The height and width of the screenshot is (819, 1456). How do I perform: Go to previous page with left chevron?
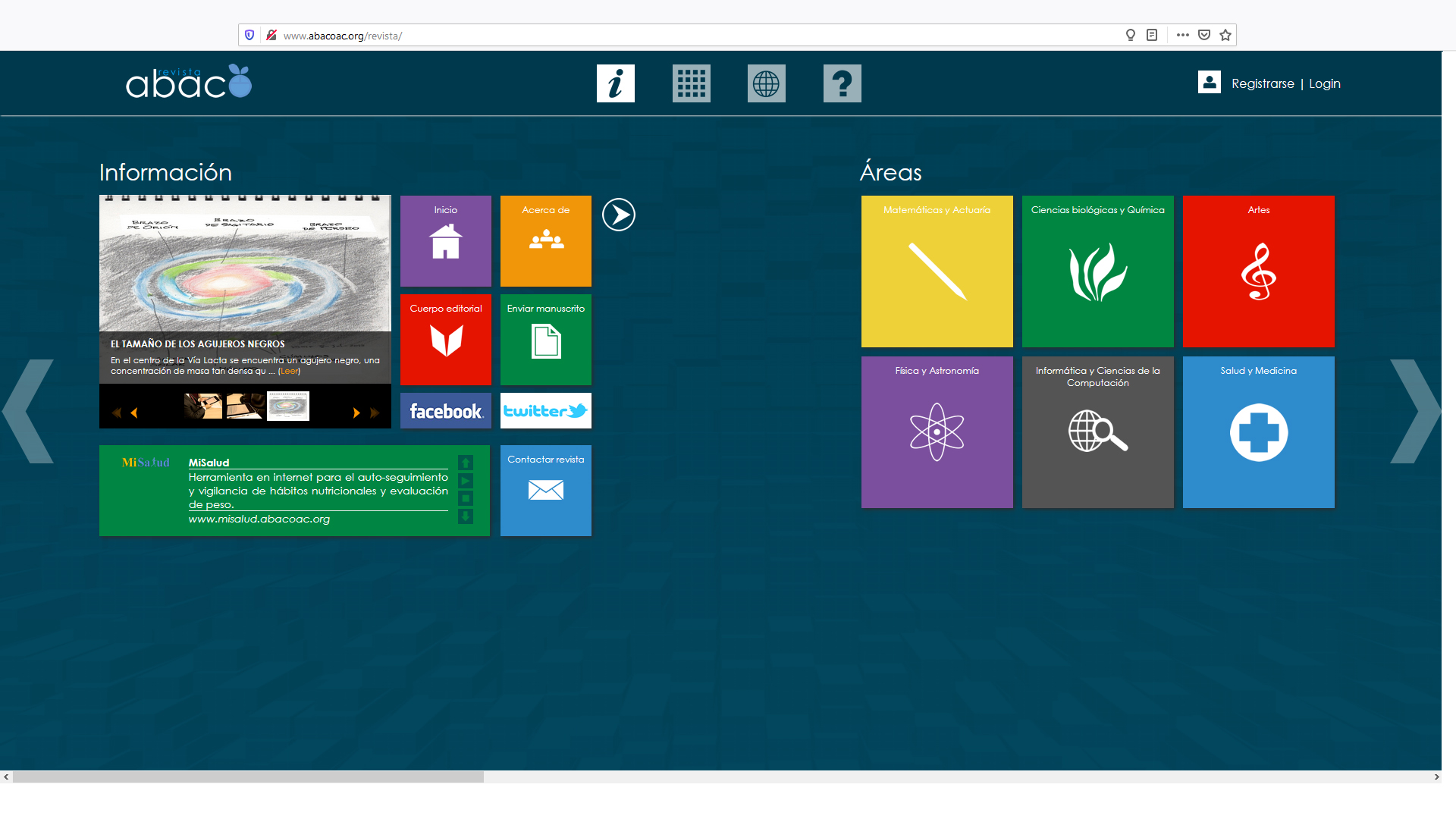pos(29,411)
